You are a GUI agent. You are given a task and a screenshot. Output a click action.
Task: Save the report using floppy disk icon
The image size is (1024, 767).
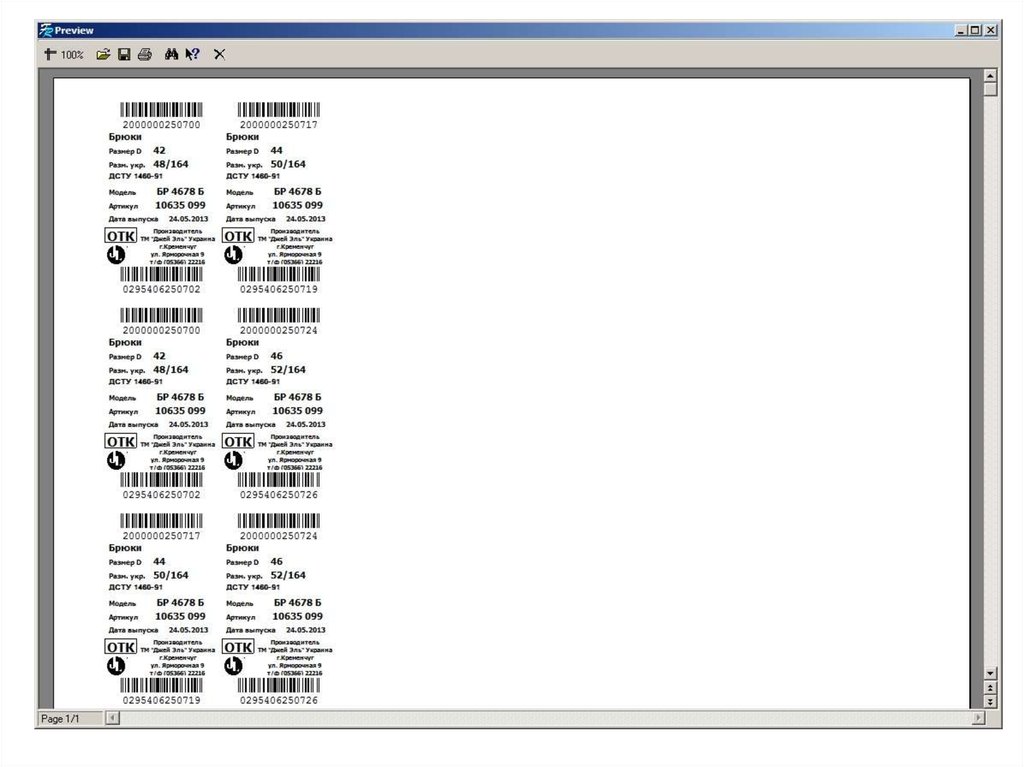click(x=124, y=54)
